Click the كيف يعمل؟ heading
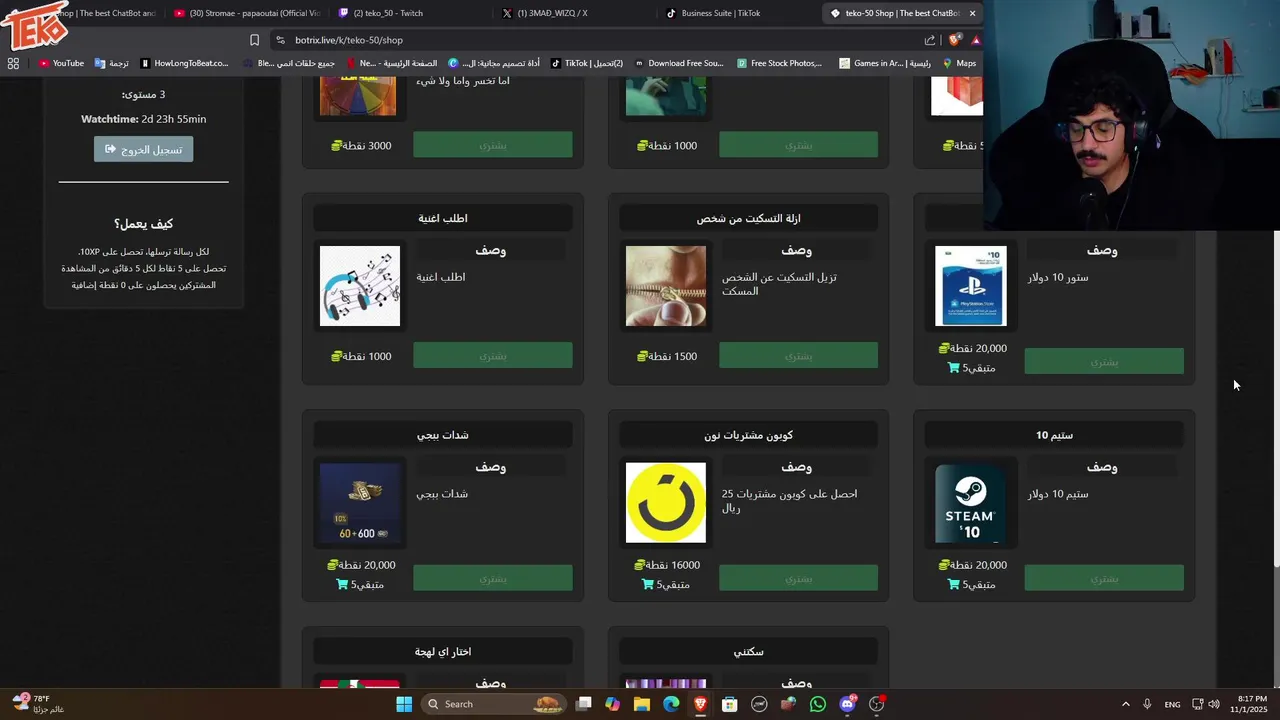The image size is (1280, 720). (x=144, y=224)
